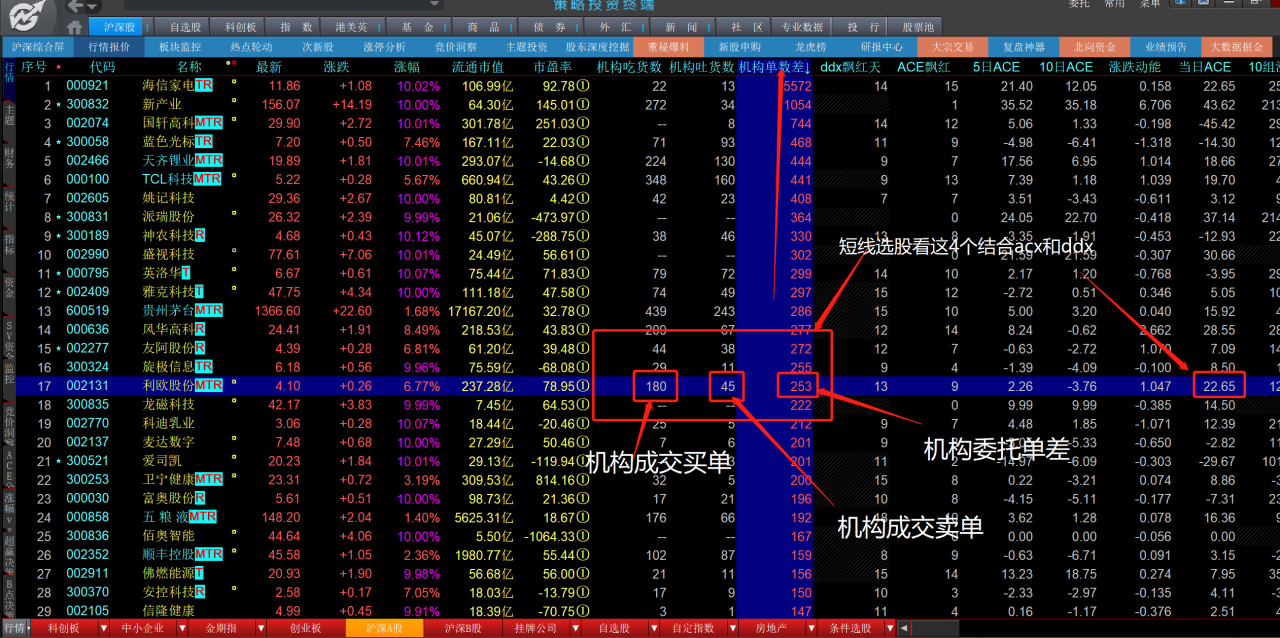Viewport: 1280px width, 638px height.
Task: Click the T badge beside 英洛华
Action: (186, 273)
